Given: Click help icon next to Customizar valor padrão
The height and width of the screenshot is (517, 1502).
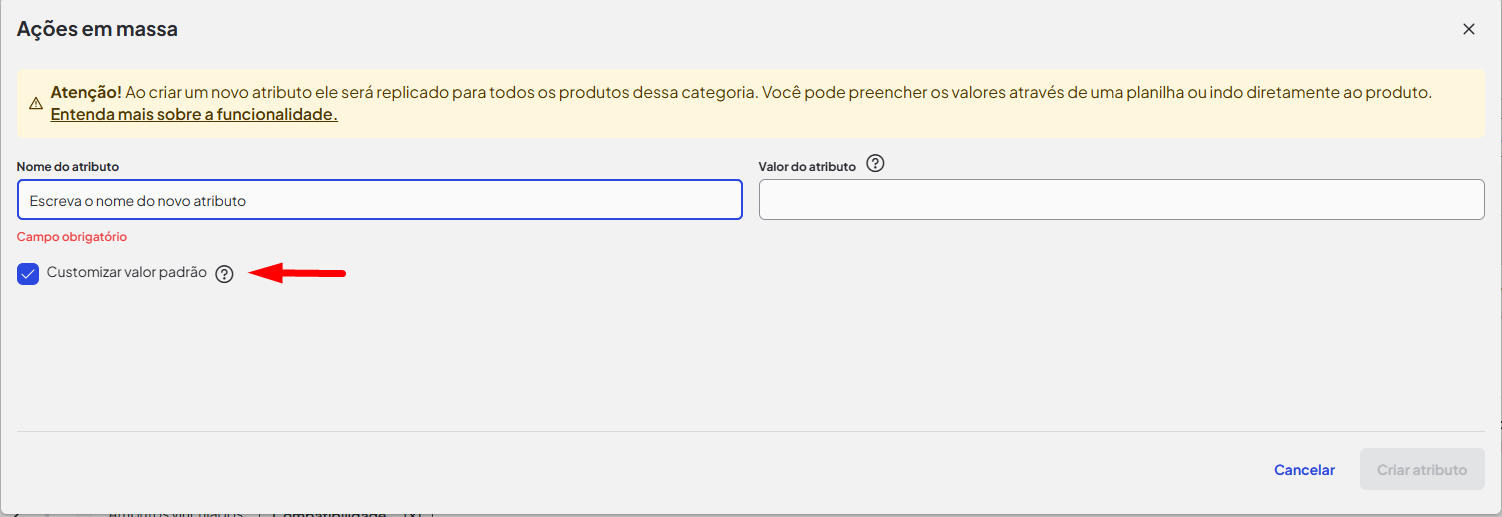Looking at the screenshot, I should tap(224, 274).
